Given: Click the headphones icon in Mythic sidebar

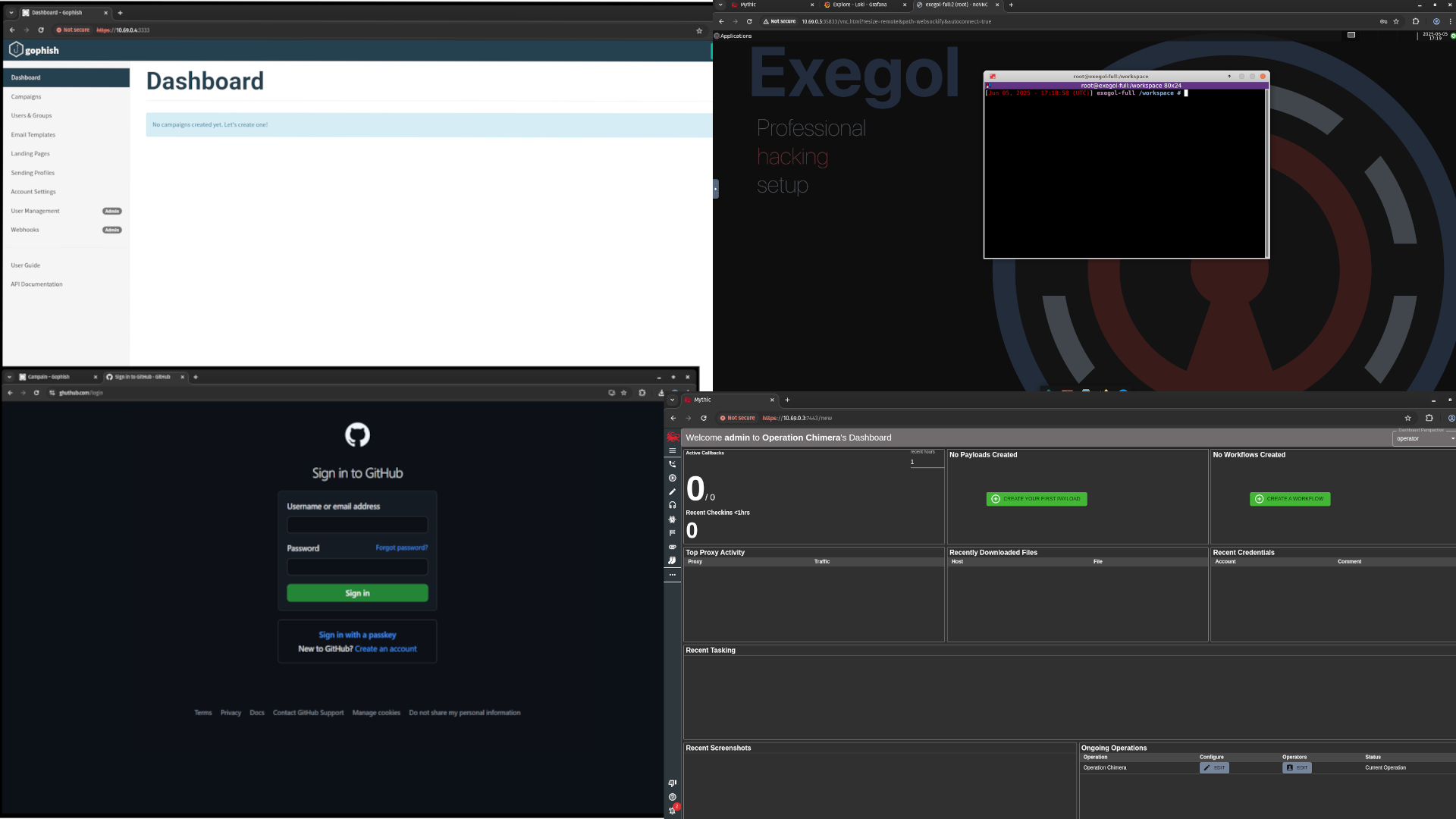Looking at the screenshot, I should pyautogui.click(x=672, y=505).
